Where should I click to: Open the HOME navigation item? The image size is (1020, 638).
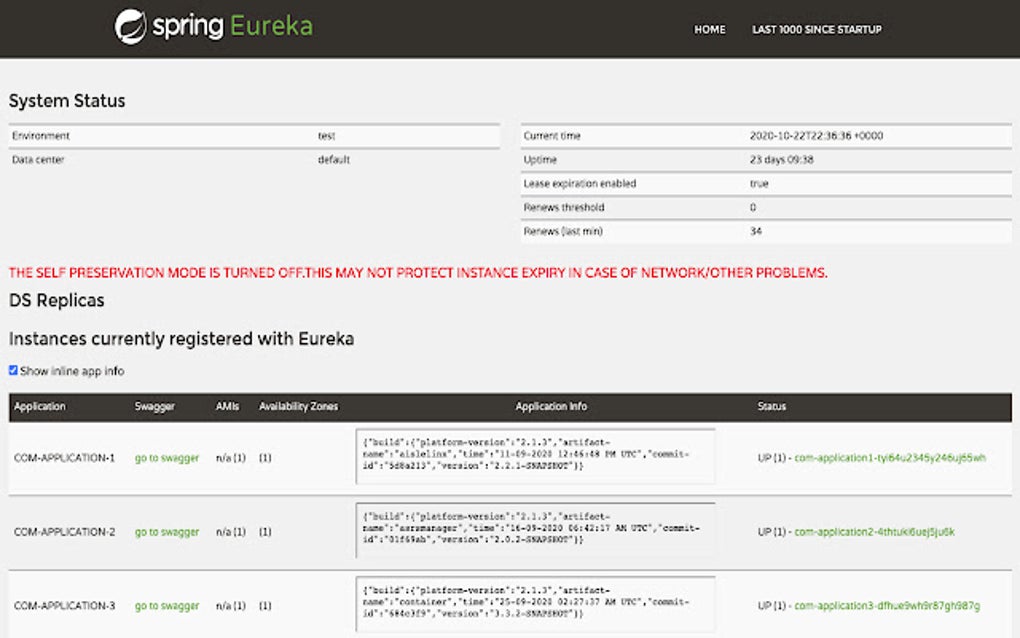(709, 29)
